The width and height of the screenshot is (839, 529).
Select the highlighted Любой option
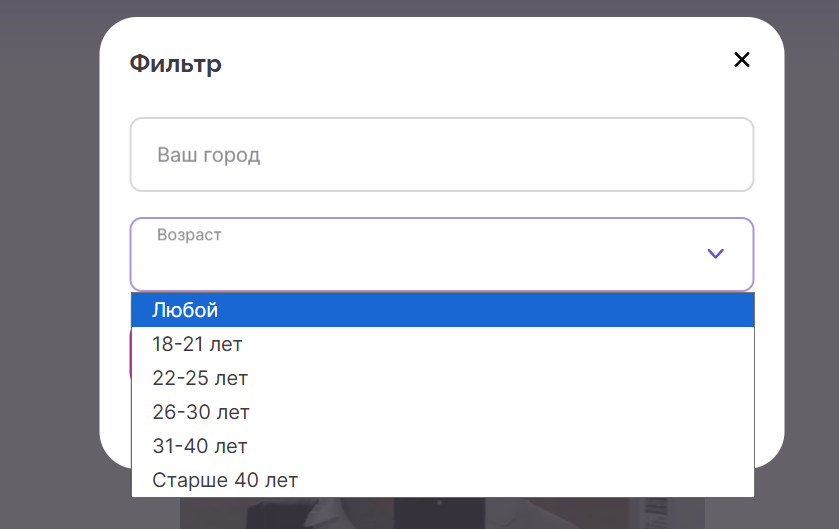point(442,310)
